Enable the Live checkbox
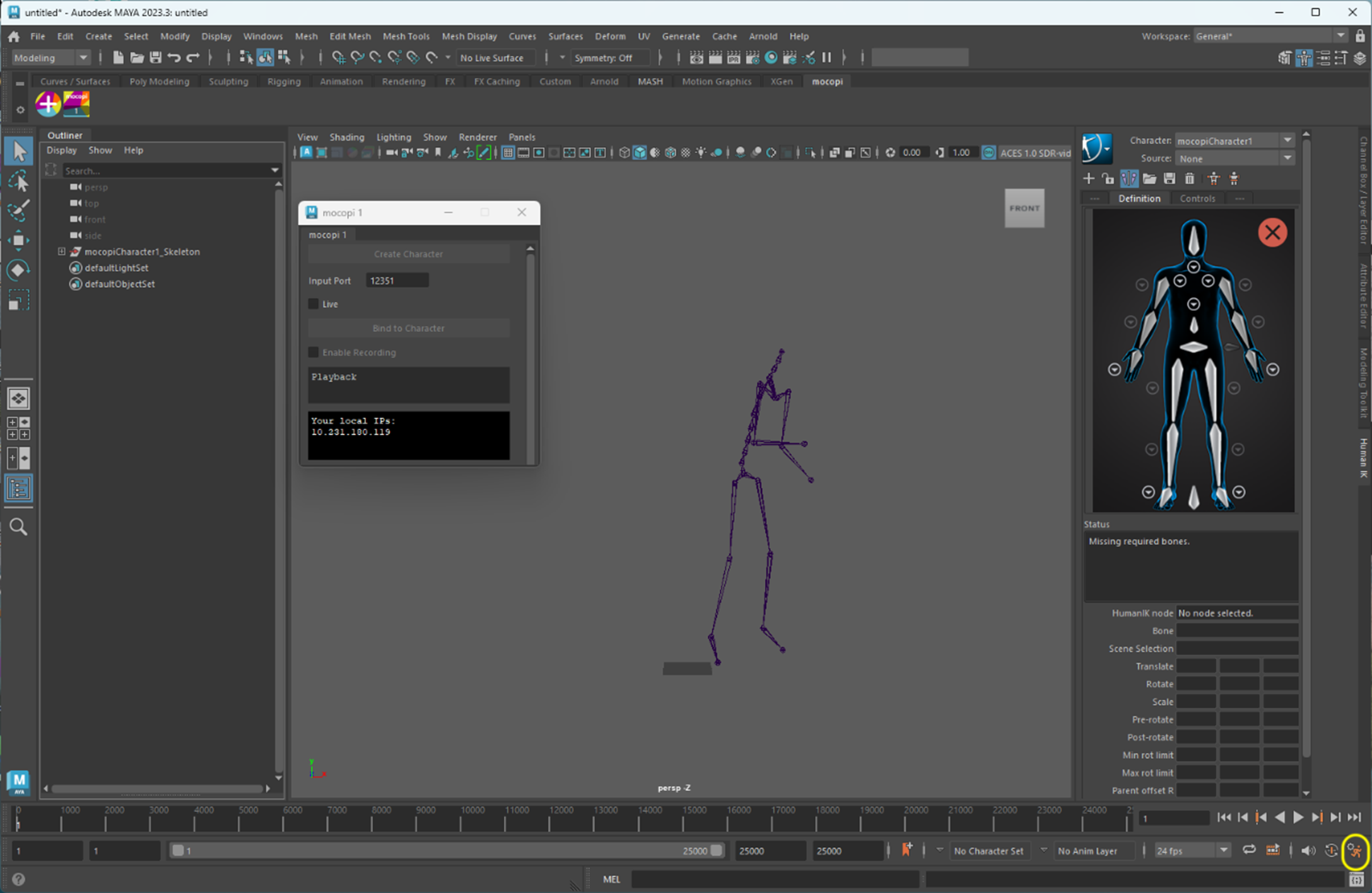 point(314,304)
